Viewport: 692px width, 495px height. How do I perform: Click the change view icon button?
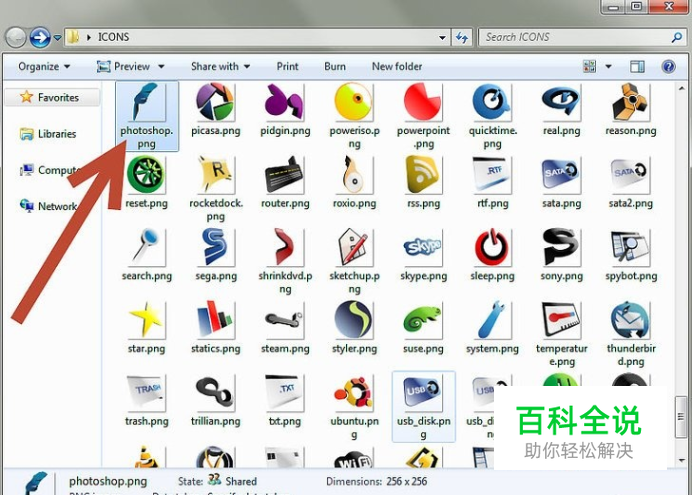tap(589, 67)
